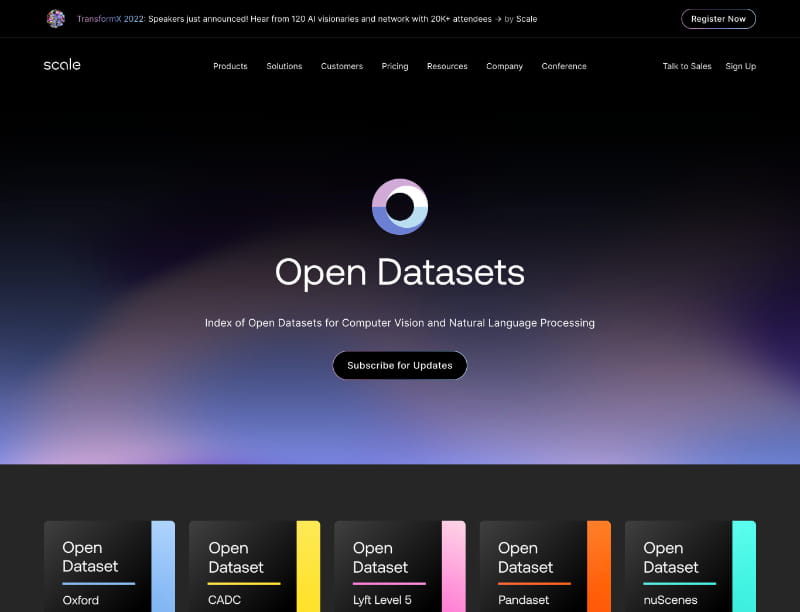Click the 'Index of Open Datasets' subtitle
800x612 pixels.
pos(400,323)
